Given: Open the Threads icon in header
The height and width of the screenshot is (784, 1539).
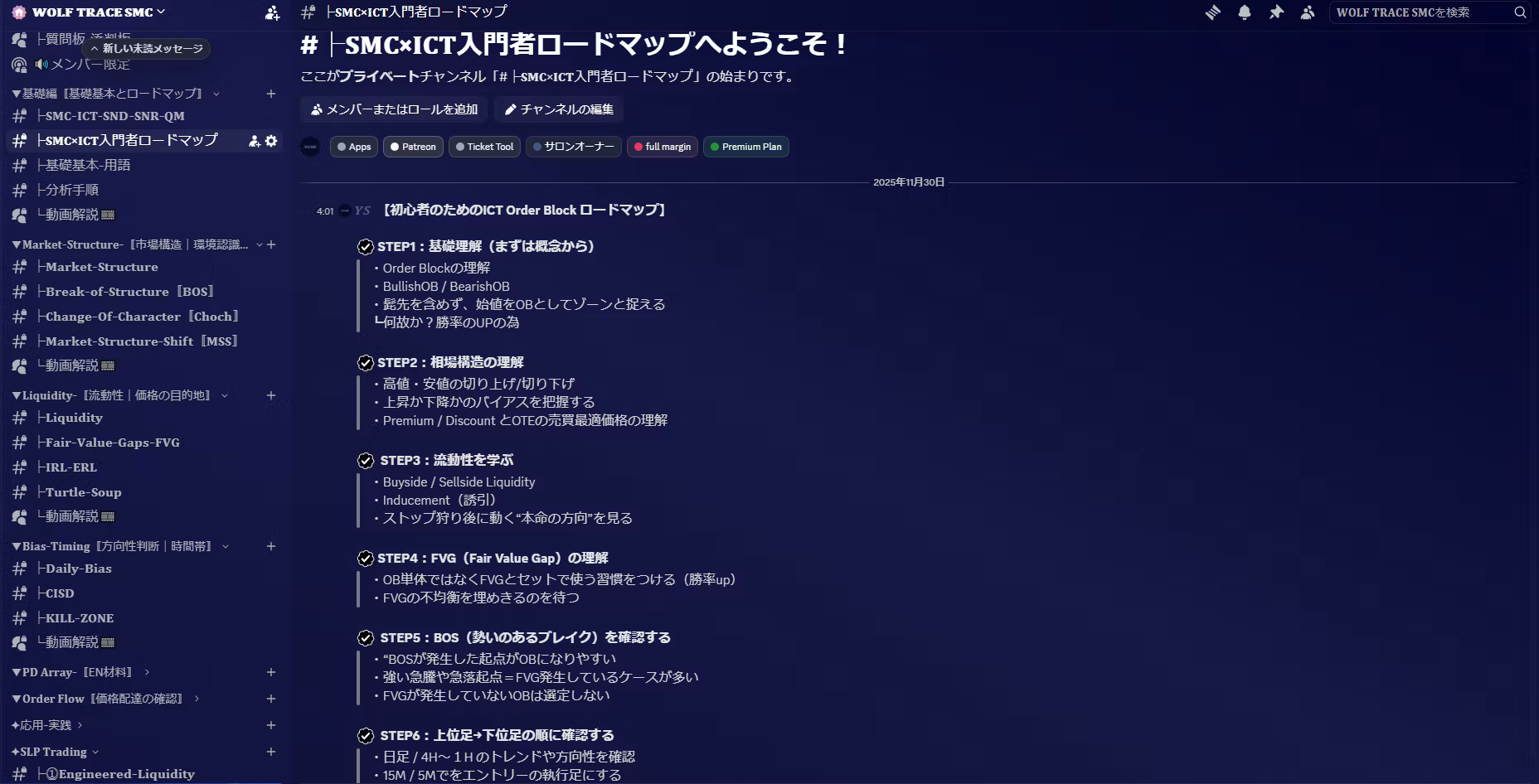Looking at the screenshot, I should [x=1213, y=12].
